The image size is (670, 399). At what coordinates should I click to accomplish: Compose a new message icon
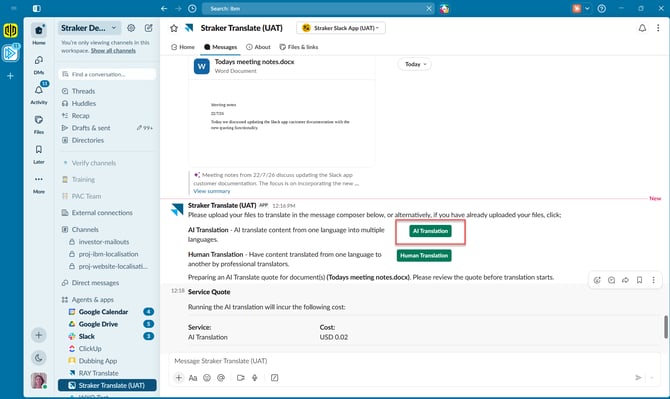(x=148, y=28)
